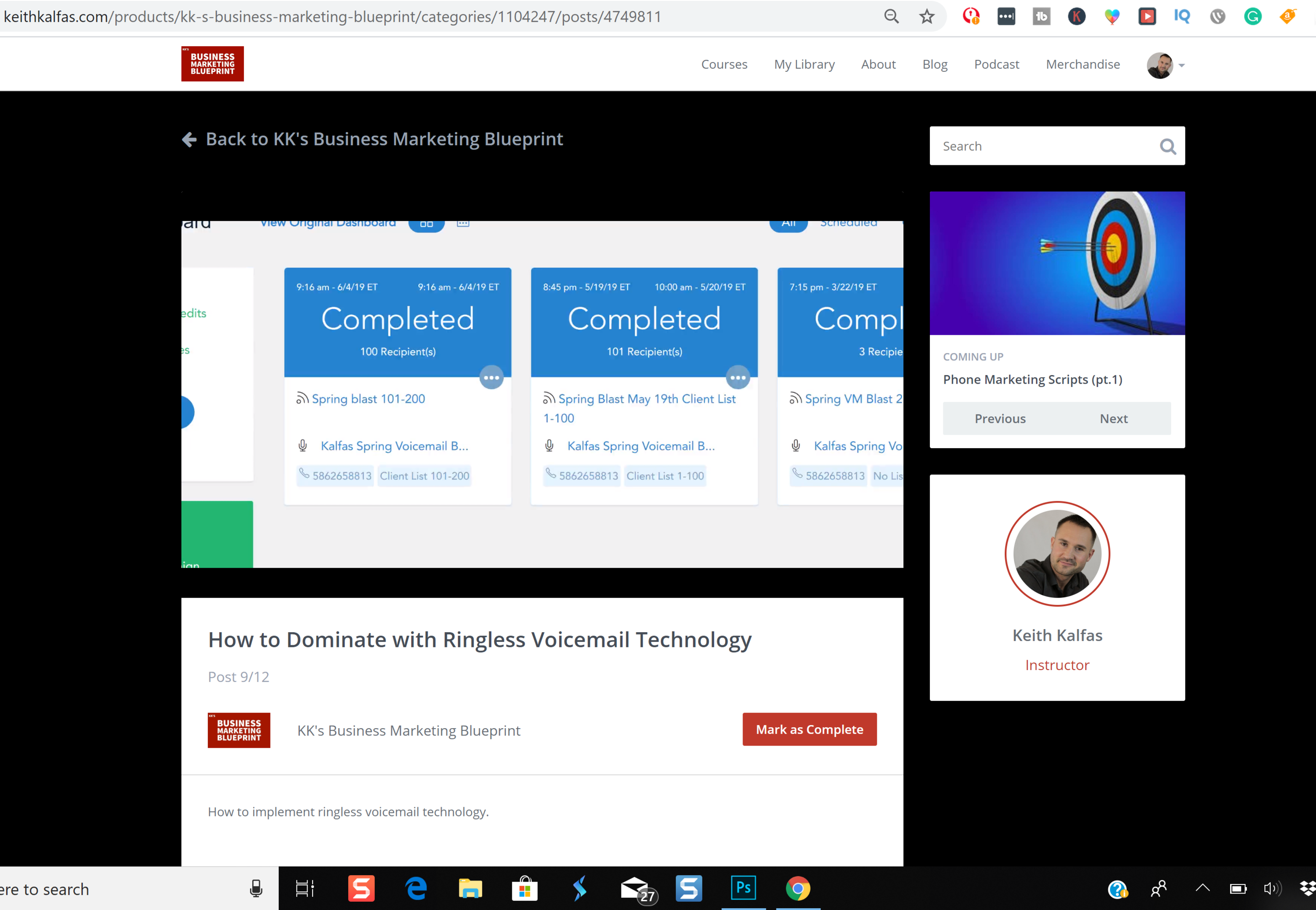Click the archery target lesson thumbnail

coord(1056,263)
